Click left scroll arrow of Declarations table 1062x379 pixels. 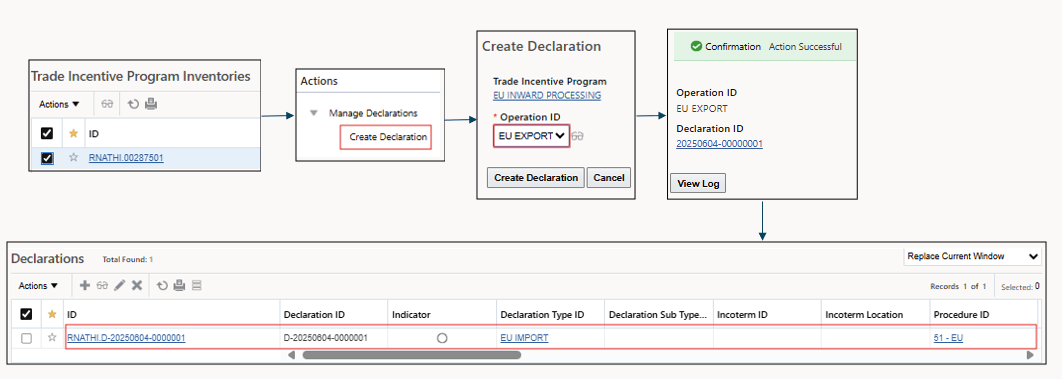(x=291, y=355)
